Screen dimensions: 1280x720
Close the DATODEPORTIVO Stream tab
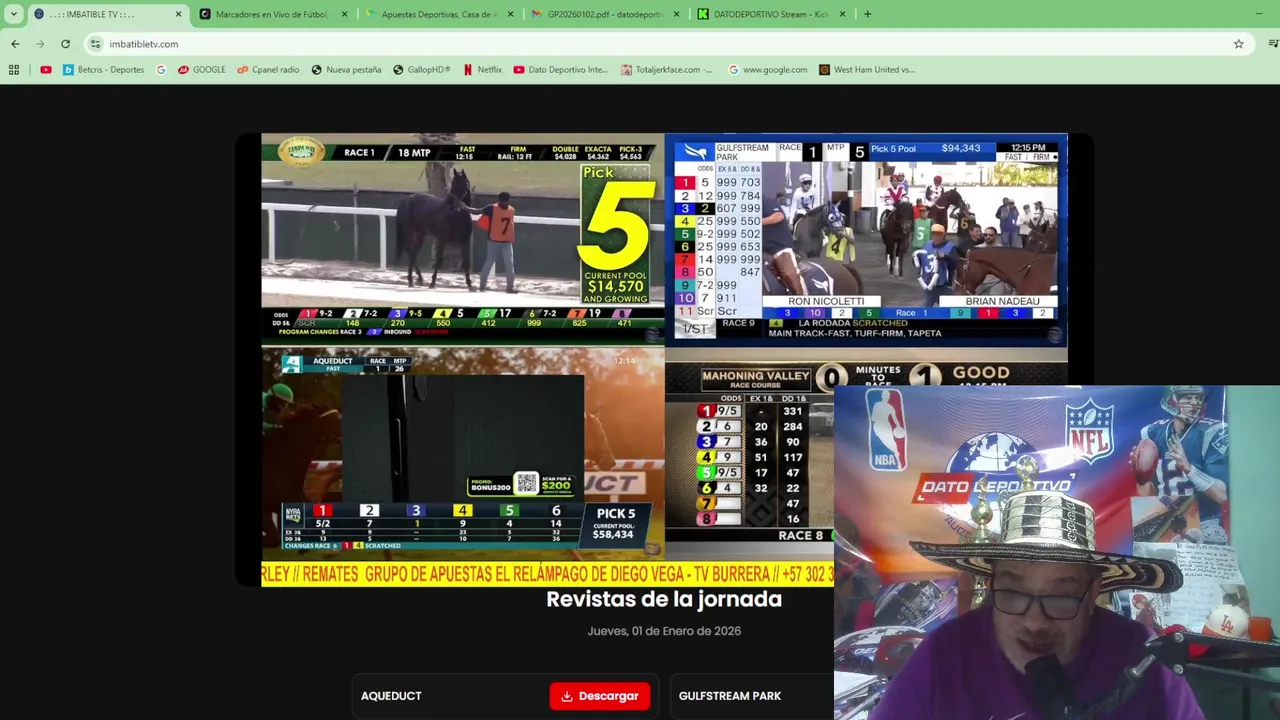[842, 14]
